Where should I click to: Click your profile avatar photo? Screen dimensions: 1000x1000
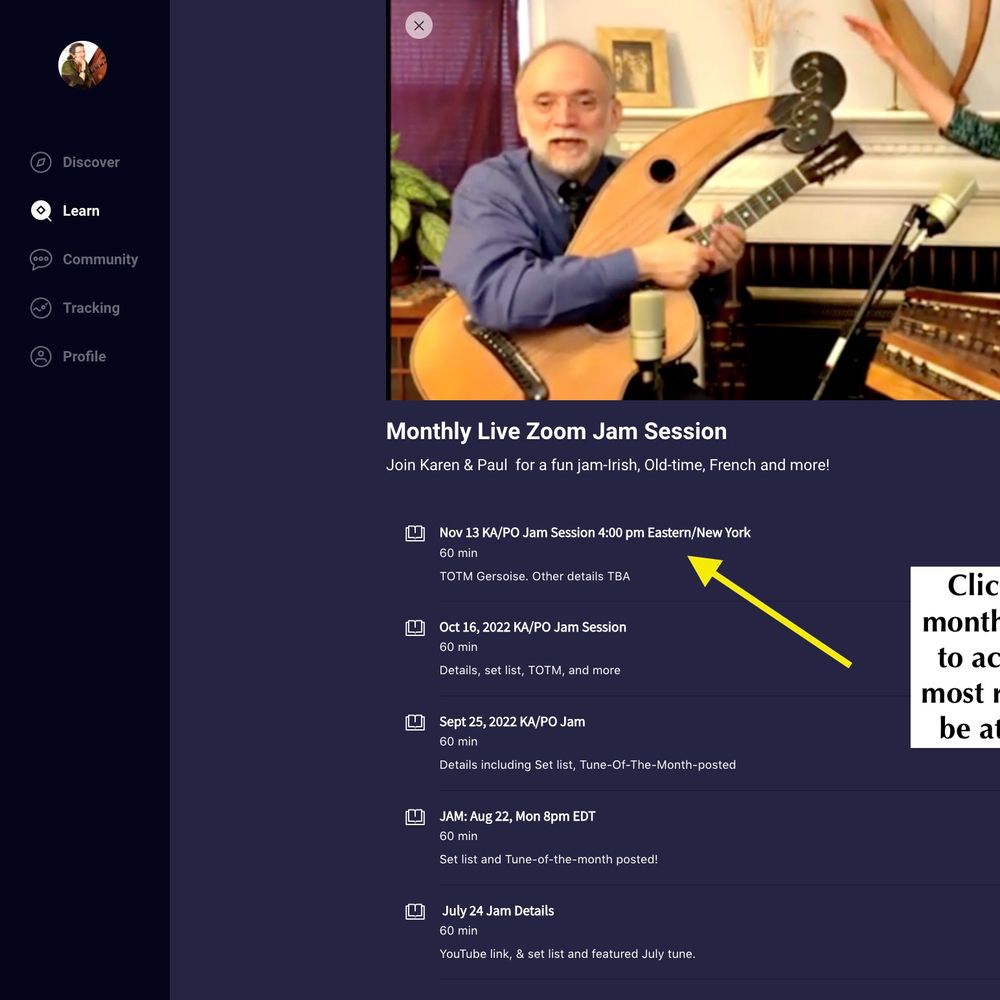[82, 66]
